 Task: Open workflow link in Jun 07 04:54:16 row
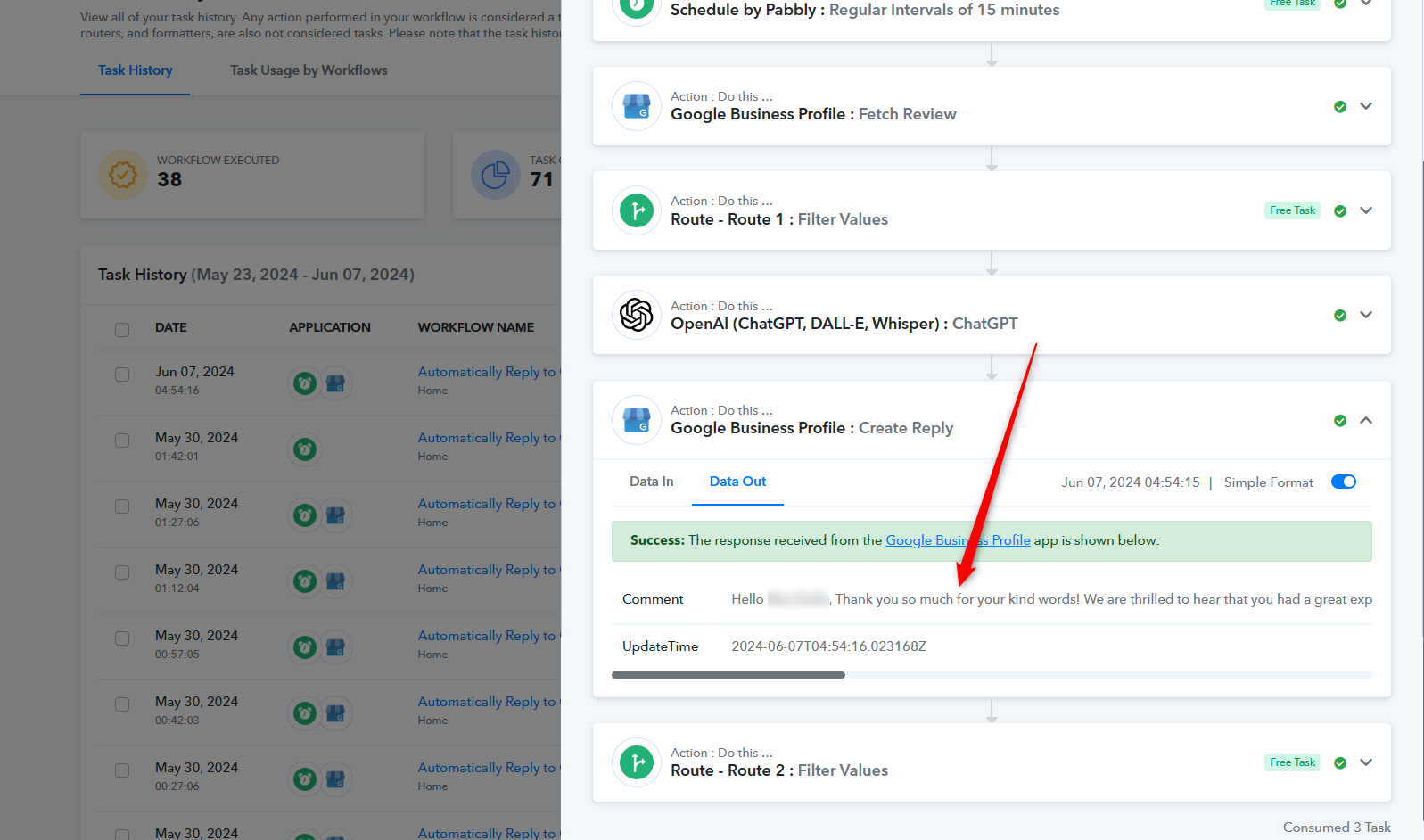click(x=488, y=372)
